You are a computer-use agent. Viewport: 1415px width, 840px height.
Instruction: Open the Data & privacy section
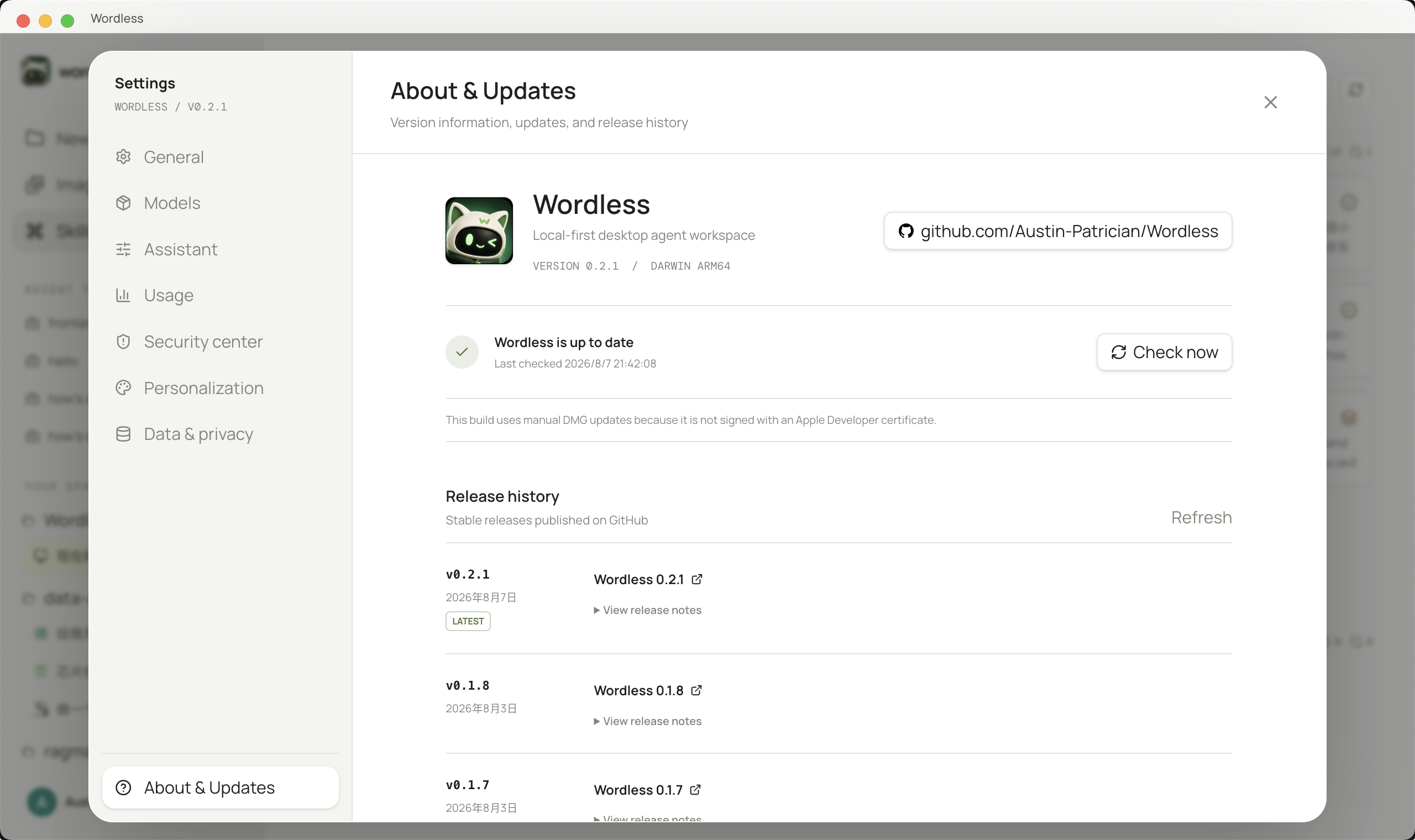(x=220, y=434)
